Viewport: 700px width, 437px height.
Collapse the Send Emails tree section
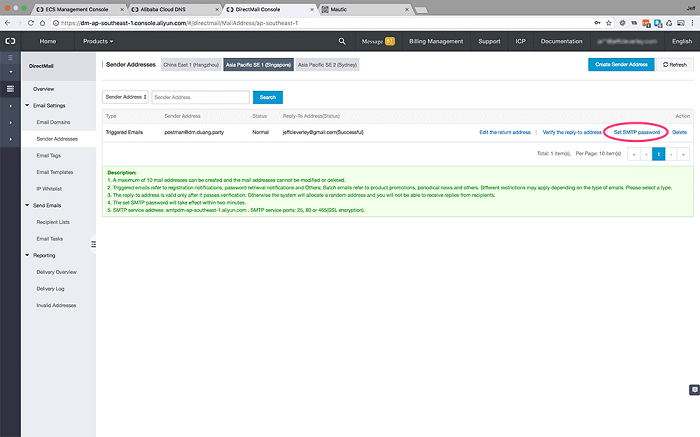pos(27,205)
